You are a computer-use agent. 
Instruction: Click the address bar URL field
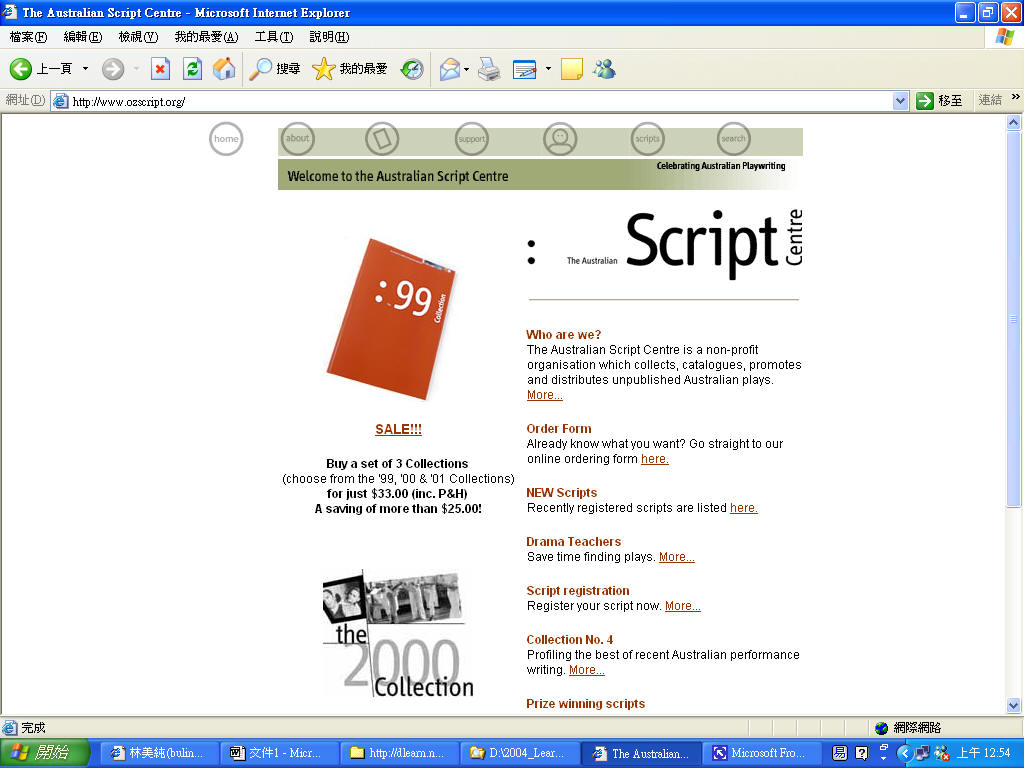[x=480, y=101]
